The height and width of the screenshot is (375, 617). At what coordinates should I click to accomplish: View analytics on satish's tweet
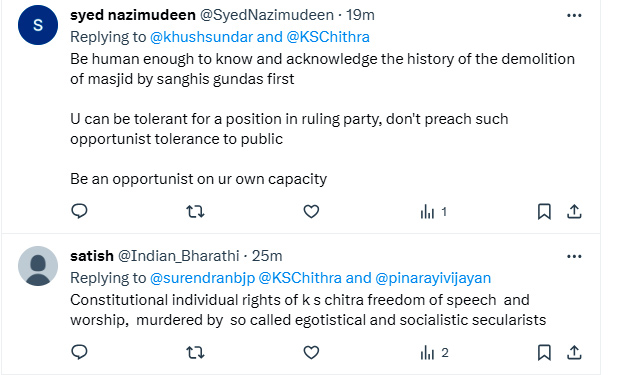pos(434,353)
